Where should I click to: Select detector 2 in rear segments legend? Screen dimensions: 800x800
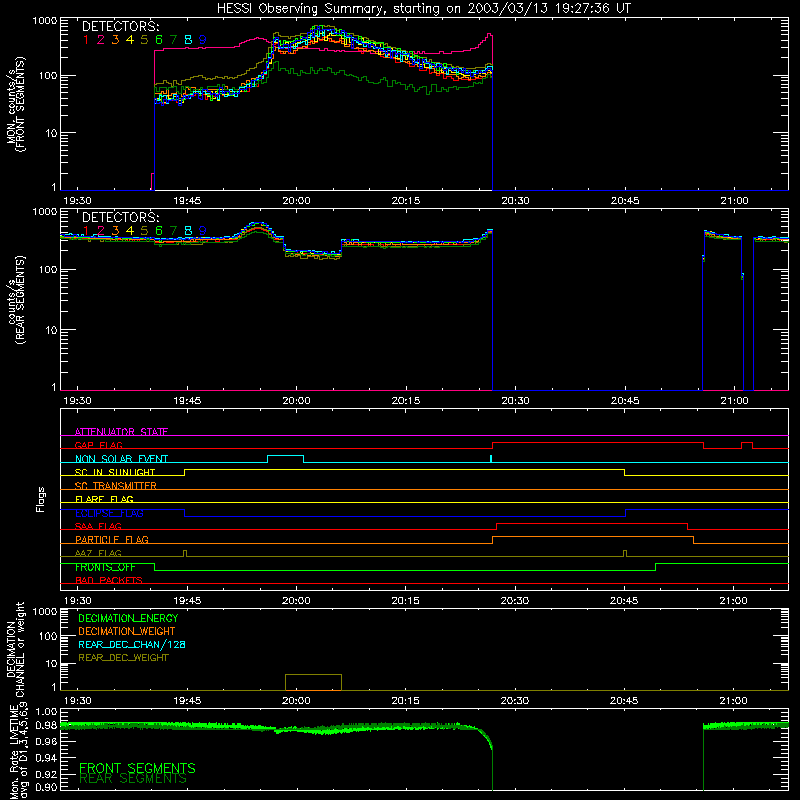(101, 231)
